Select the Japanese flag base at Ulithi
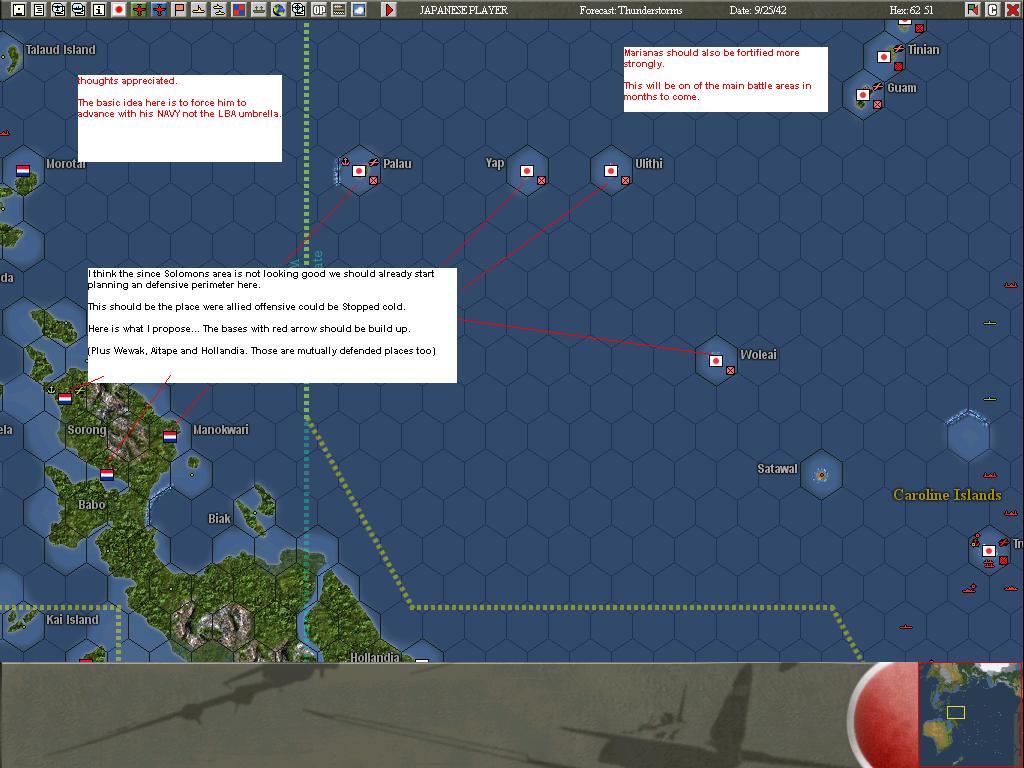The image size is (1024, 768). coord(611,171)
